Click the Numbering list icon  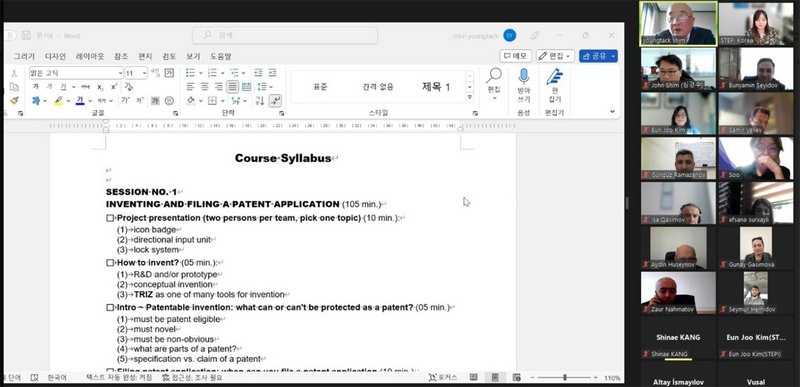tap(212, 73)
